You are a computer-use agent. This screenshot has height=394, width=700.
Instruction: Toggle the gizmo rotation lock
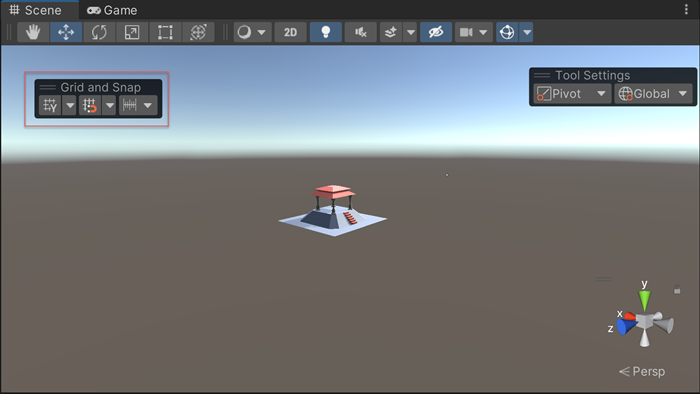(x=677, y=290)
